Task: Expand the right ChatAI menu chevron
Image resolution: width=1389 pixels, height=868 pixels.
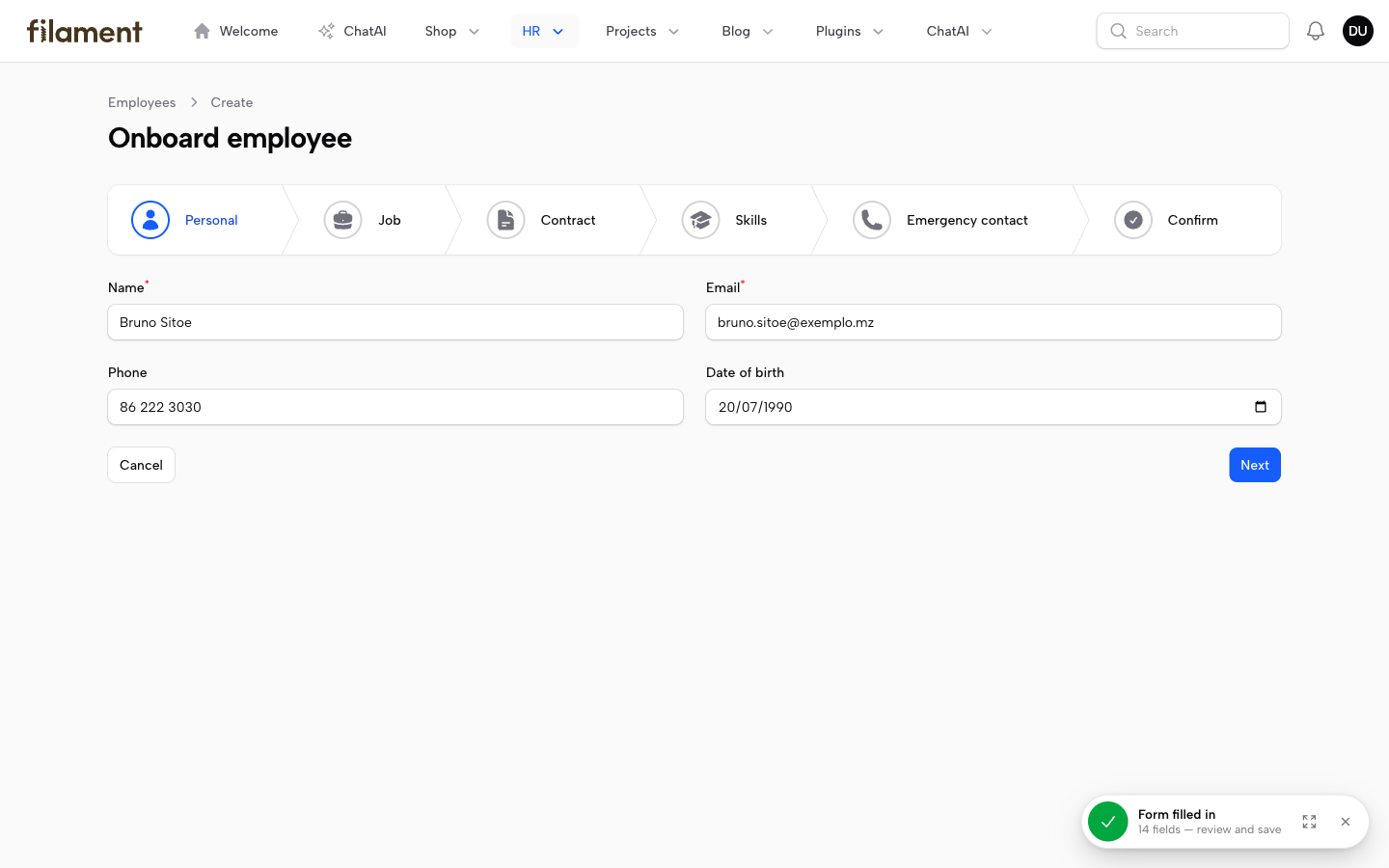Action: (987, 31)
